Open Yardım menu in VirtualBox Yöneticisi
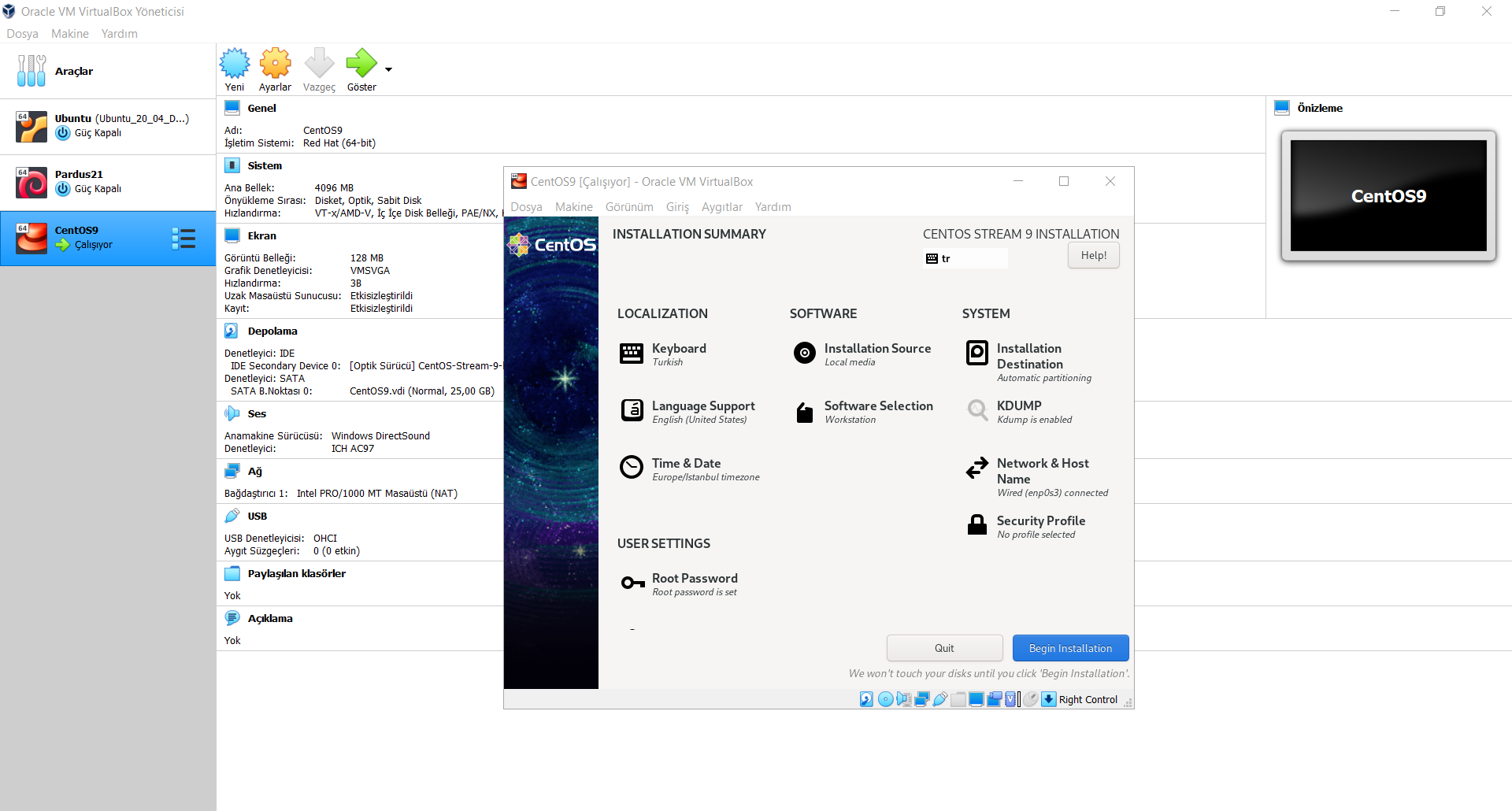 (120, 34)
